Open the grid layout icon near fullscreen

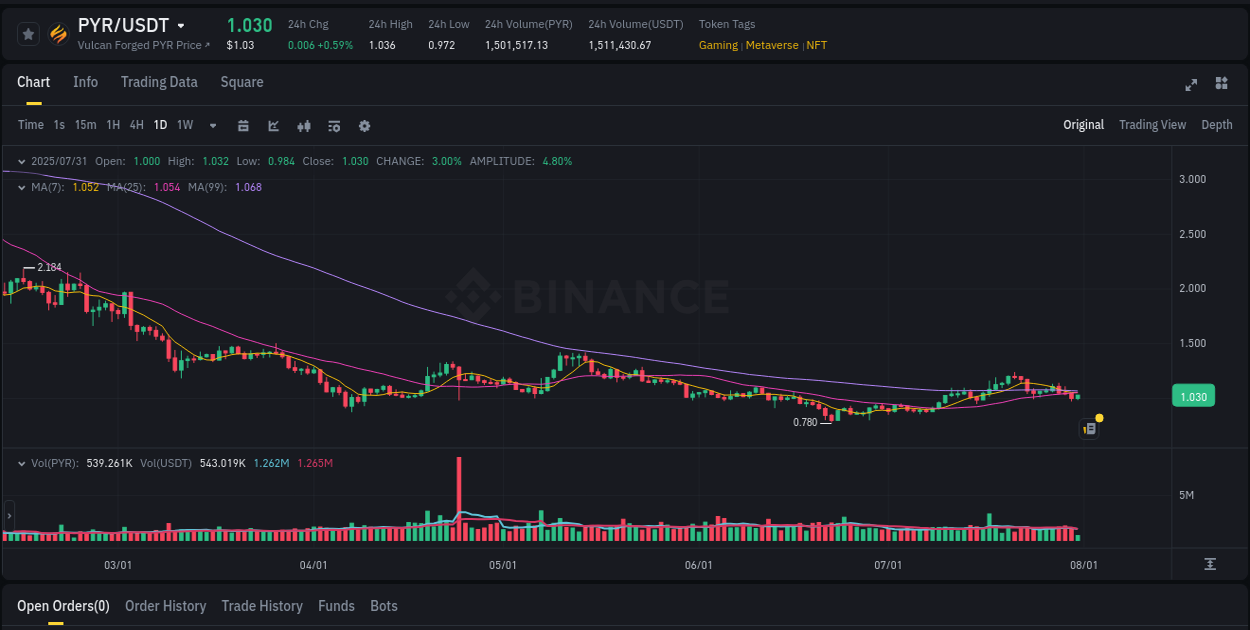(1220, 85)
